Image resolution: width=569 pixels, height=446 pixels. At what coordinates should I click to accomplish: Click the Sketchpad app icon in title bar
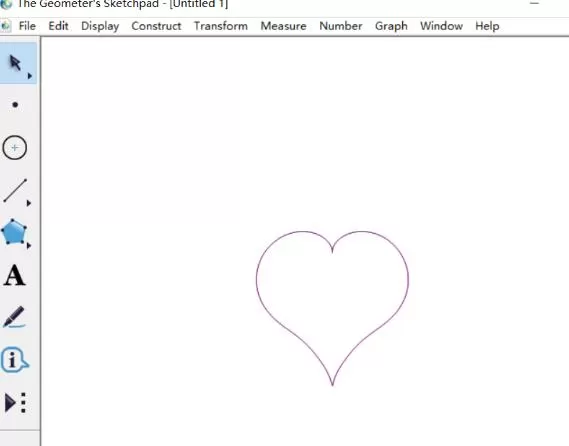[x=6, y=4]
